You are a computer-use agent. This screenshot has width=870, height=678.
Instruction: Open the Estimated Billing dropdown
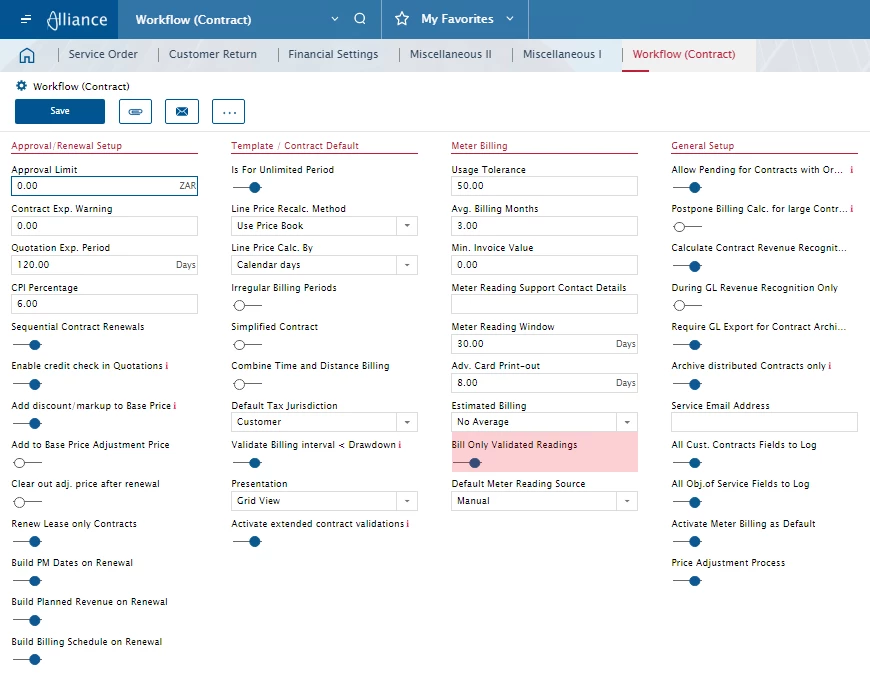(627, 422)
